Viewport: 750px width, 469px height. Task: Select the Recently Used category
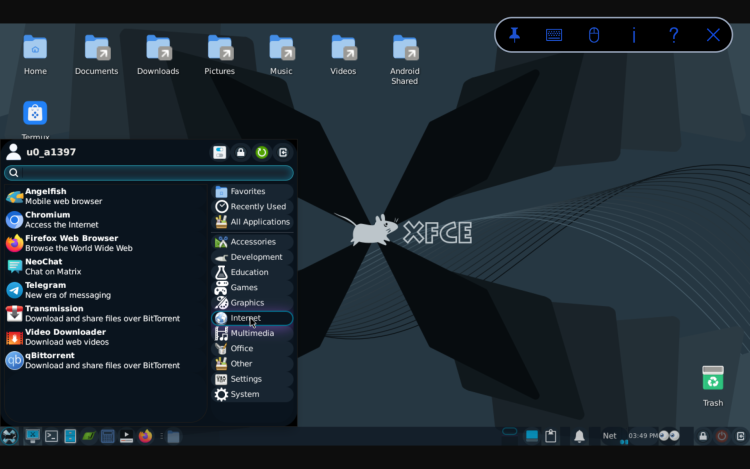coord(252,207)
